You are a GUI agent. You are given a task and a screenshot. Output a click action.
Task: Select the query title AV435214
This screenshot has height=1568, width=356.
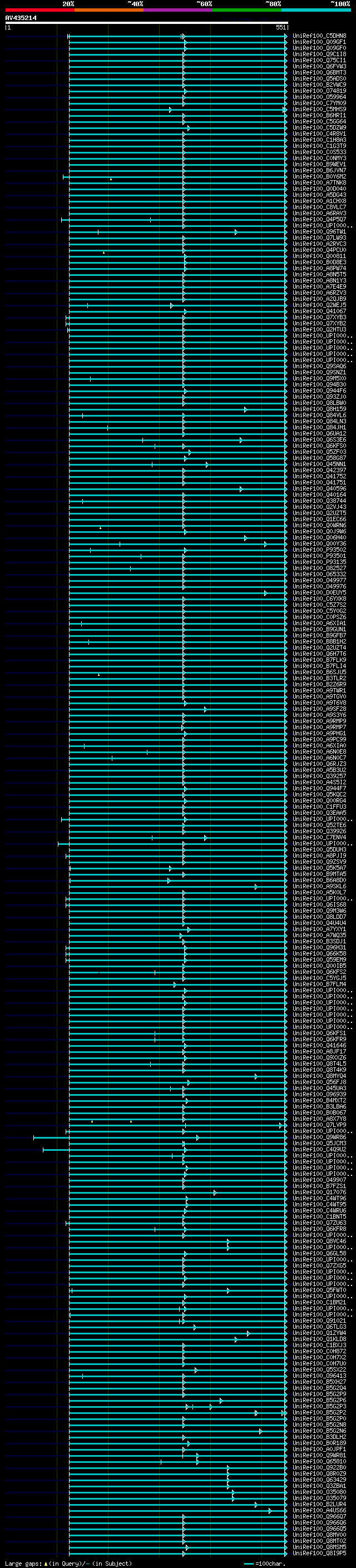[x=21, y=18]
